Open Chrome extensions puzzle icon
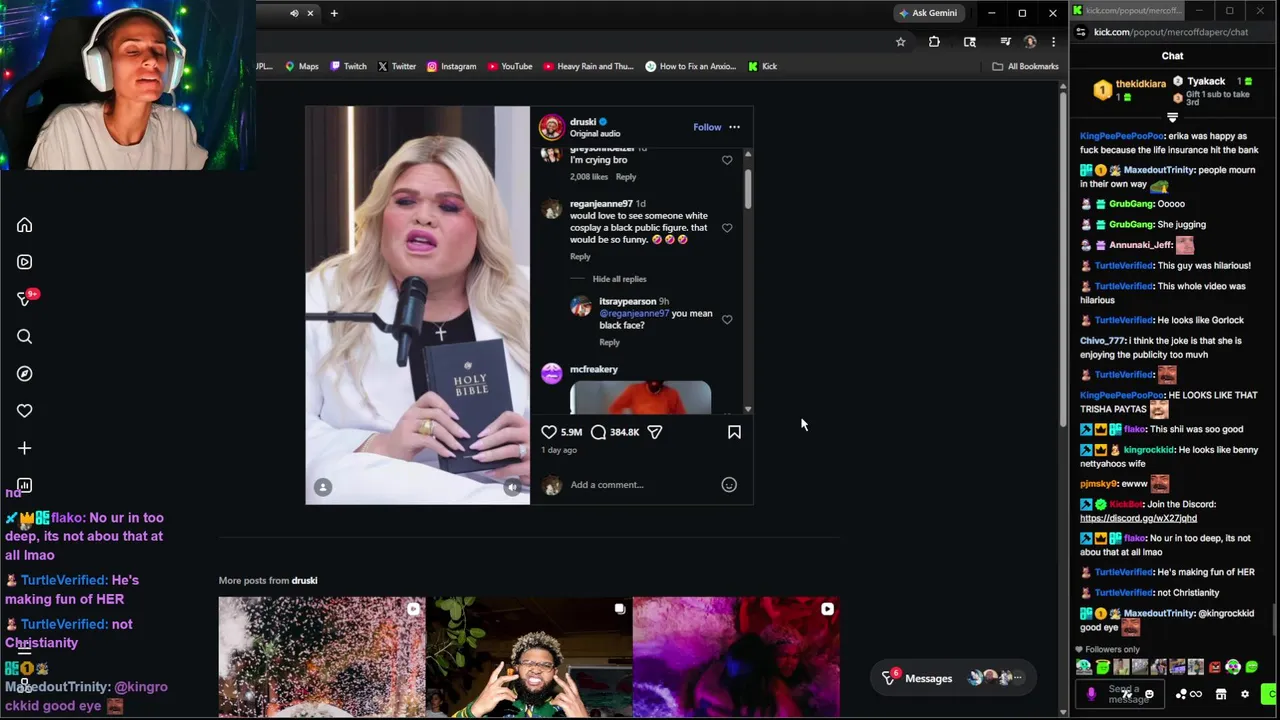Screen dimensions: 1280x720 point(934,42)
